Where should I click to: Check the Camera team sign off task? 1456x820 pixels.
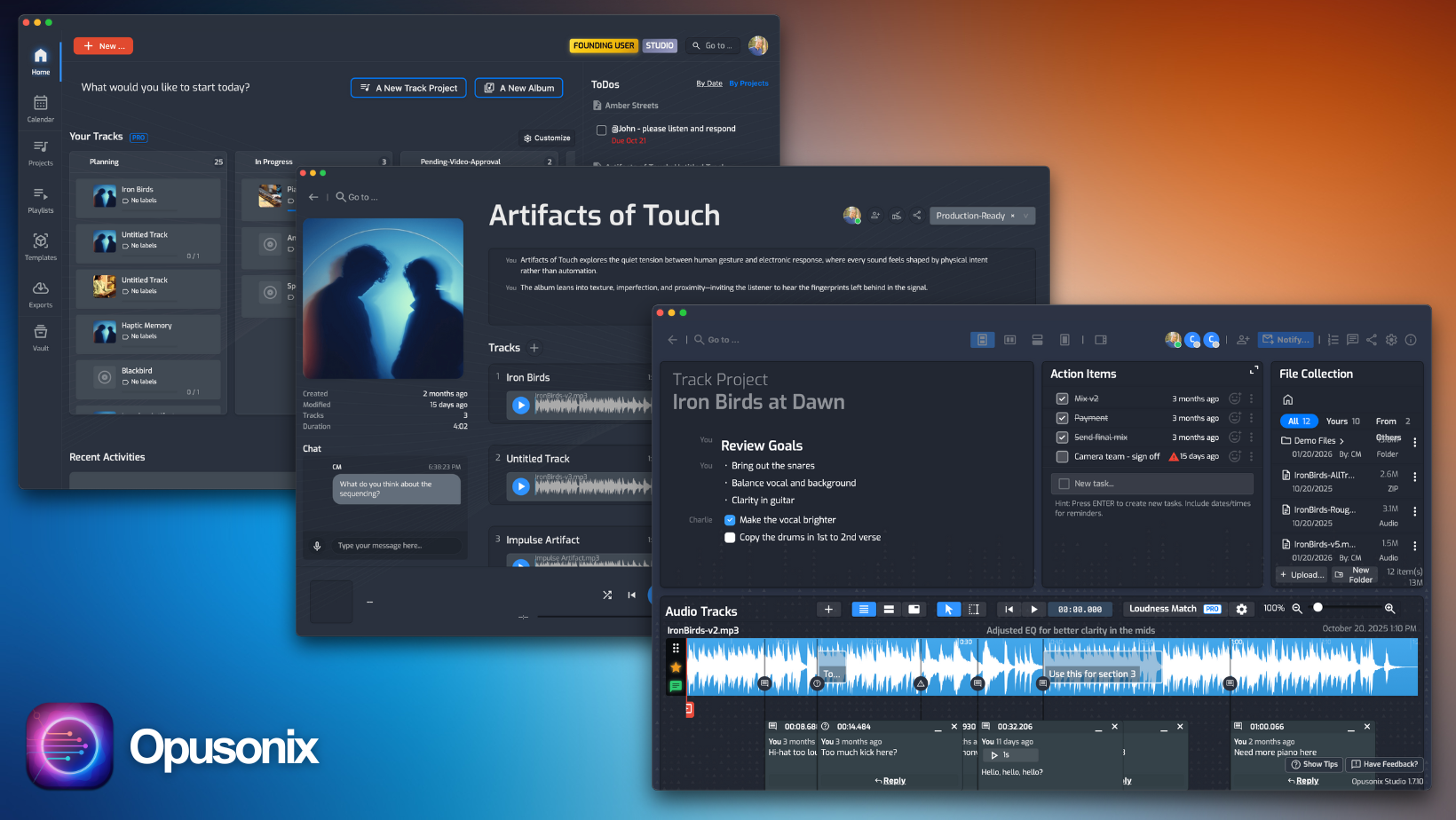pos(1062,457)
